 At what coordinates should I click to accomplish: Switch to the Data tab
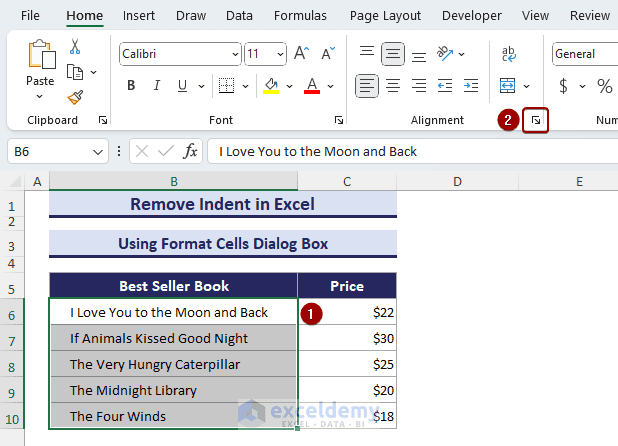pos(239,15)
